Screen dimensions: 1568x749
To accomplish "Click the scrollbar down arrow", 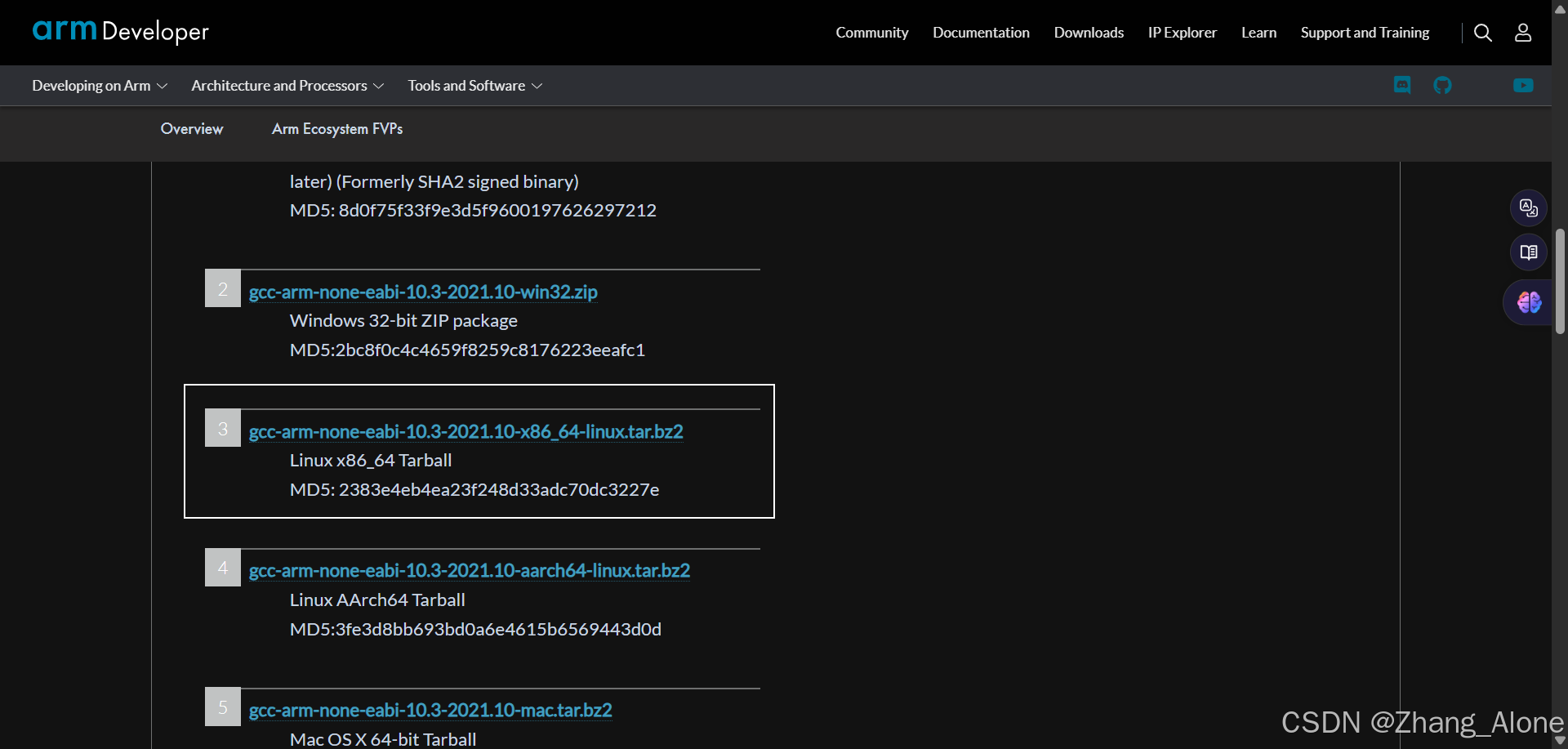I will click(1560, 741).
